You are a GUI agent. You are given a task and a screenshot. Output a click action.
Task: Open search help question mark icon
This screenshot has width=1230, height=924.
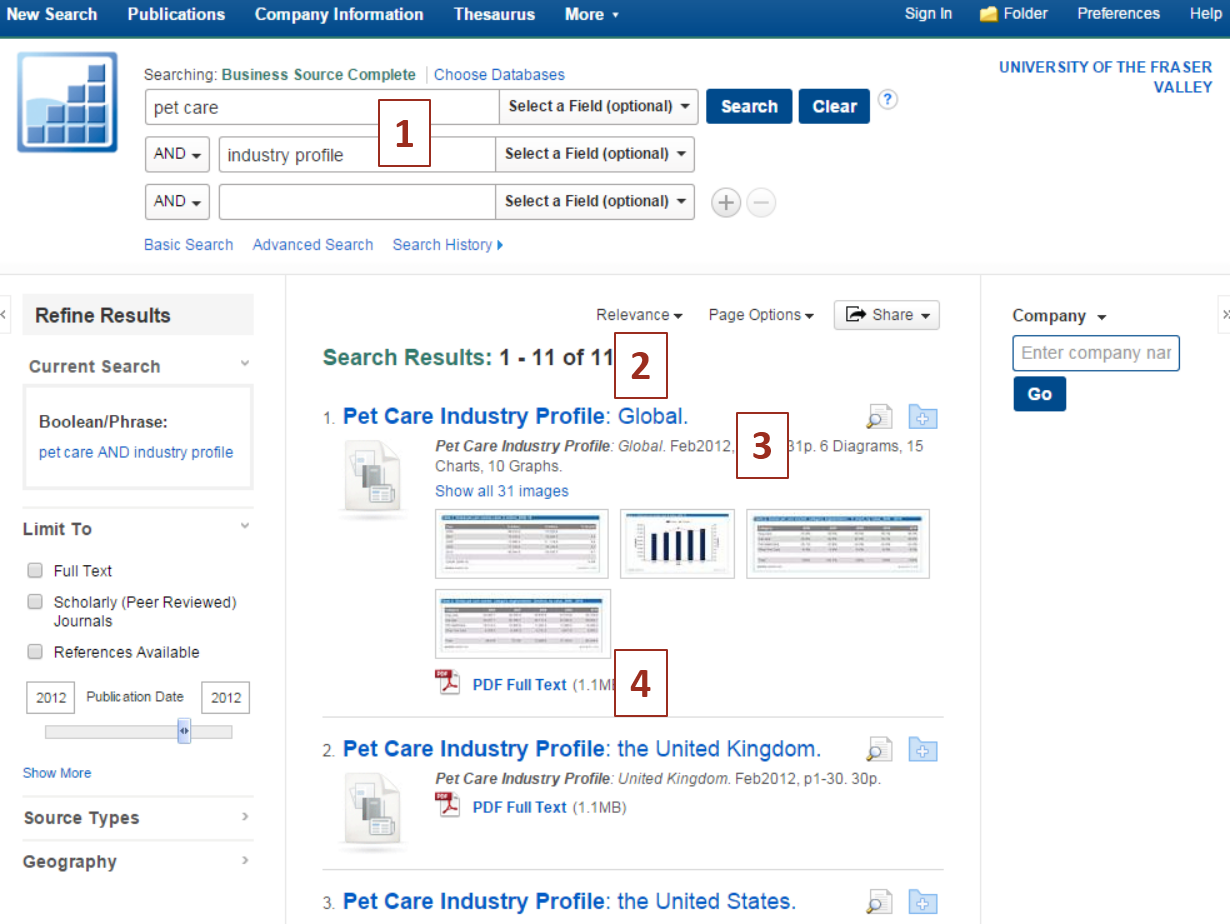coord(888,100)
